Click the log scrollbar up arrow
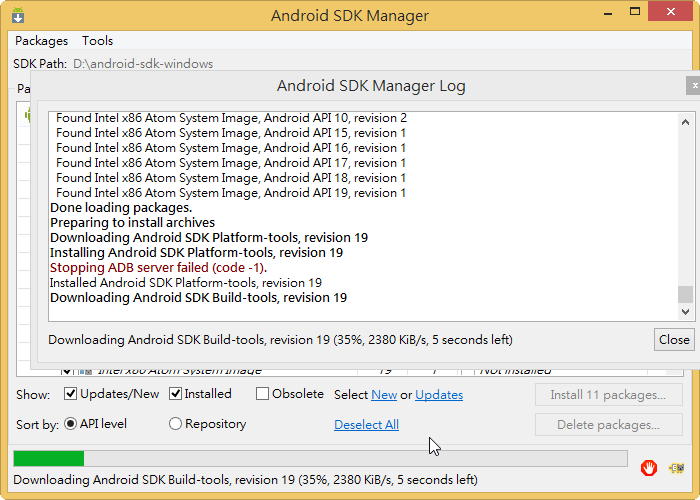Image resolution: width=700 pixels, height=500 pixels. pos(686,122)
